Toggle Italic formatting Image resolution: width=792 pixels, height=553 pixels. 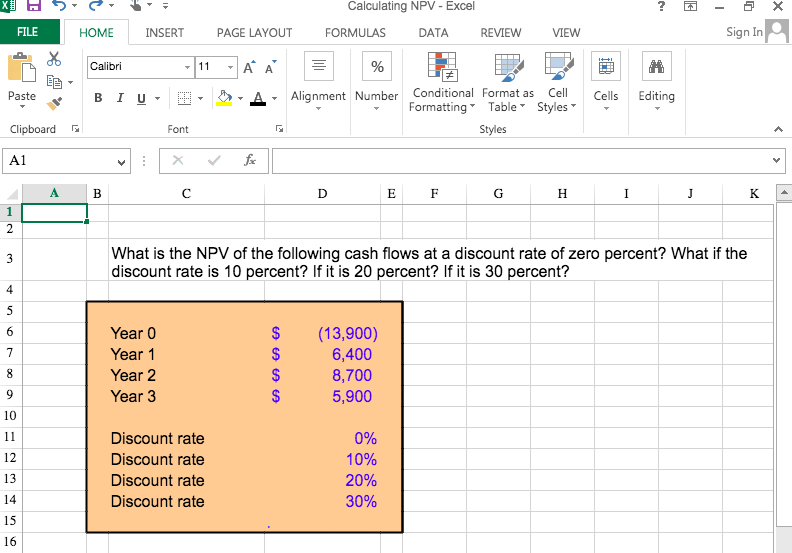pyautogui.click(x=120, y=98)
